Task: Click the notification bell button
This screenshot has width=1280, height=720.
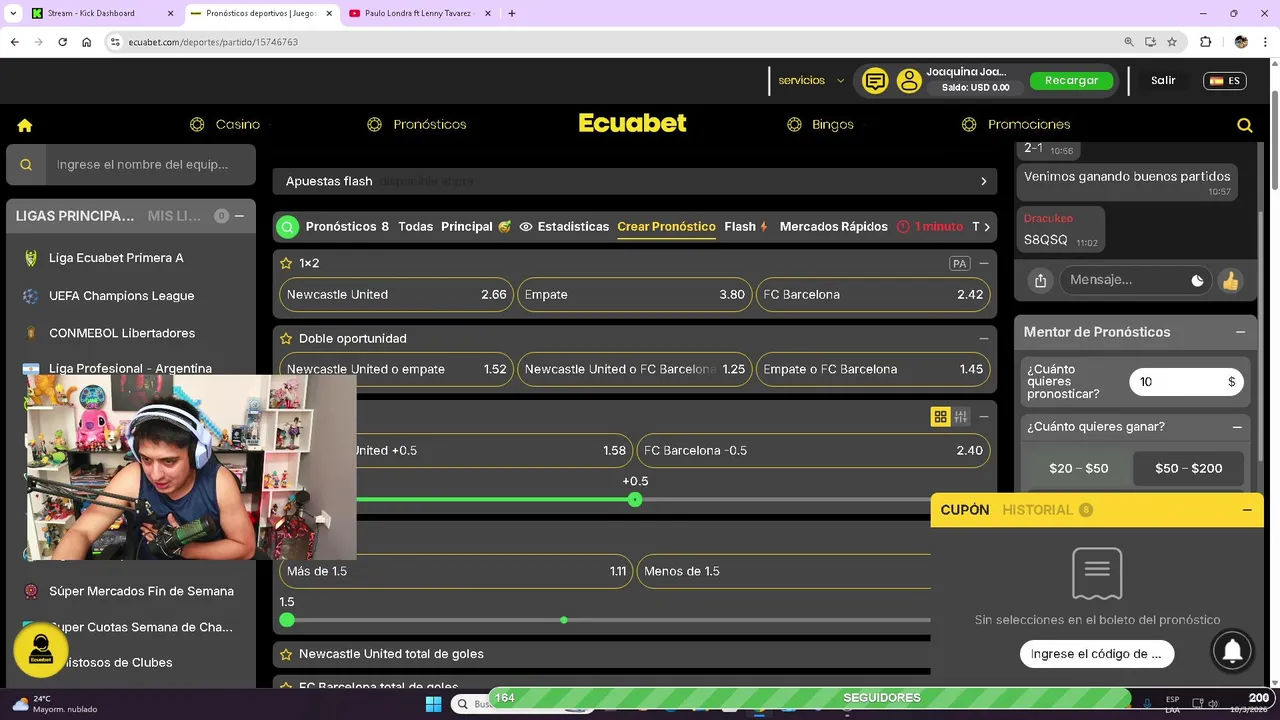Action: [x=1233, y=651]
